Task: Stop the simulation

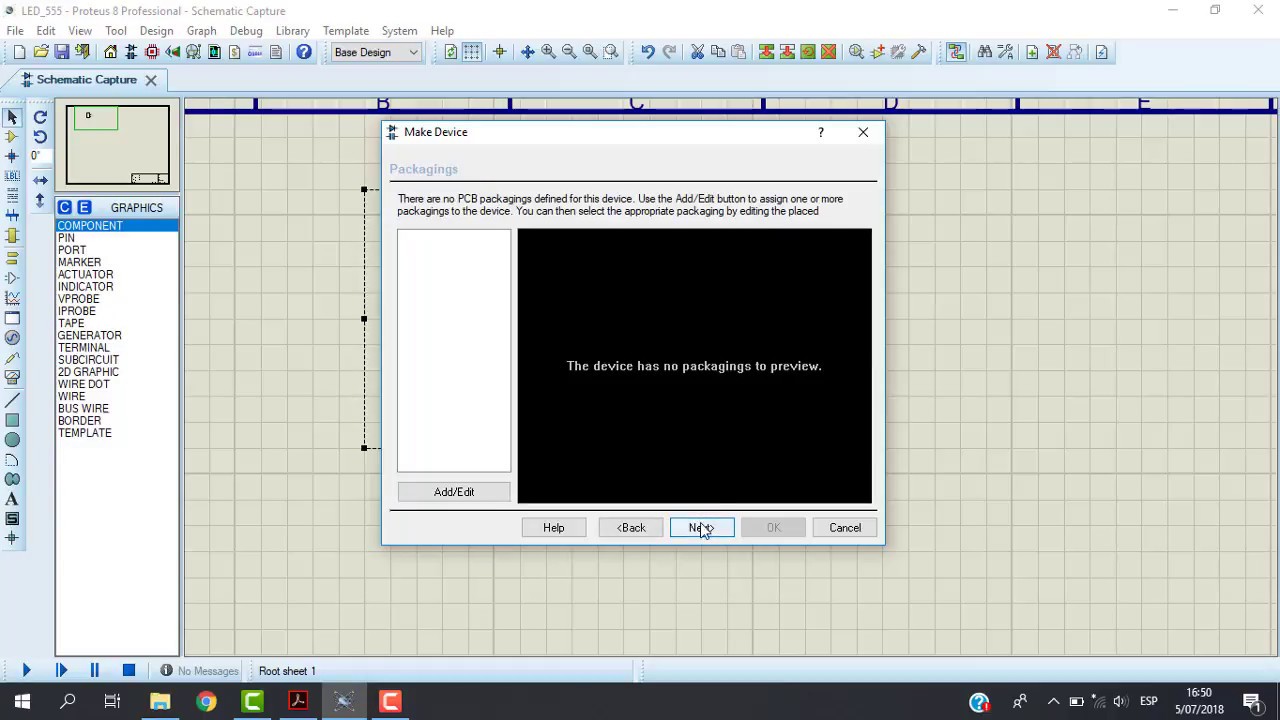Action: pyautogui.click(x=129, y=671)
